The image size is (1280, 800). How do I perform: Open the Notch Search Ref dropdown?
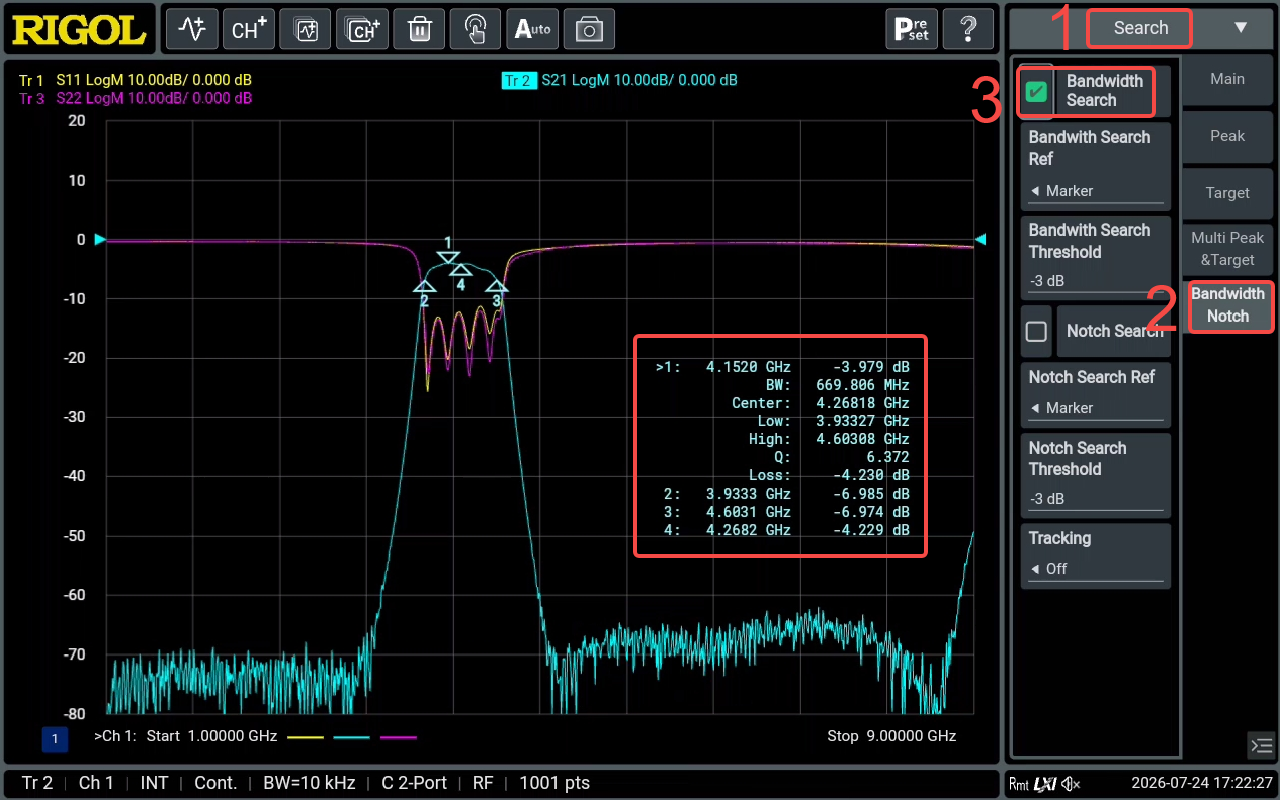click(1096, 393)
